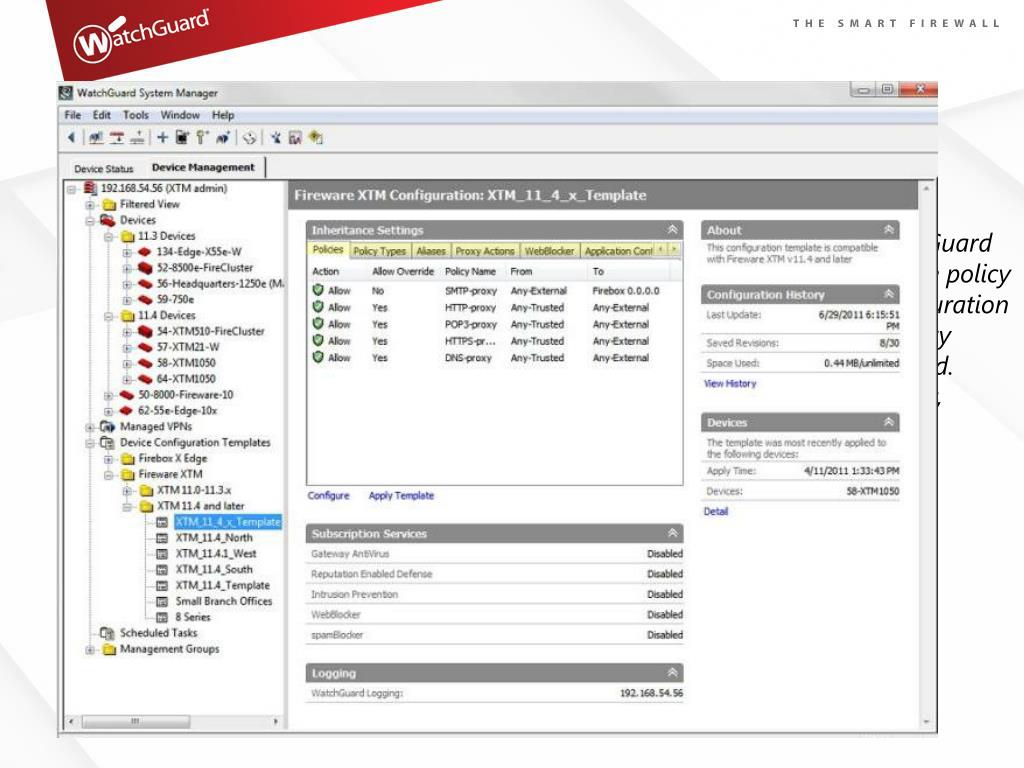This screenshot has width=1024, height=768.
Task: Switch to the Aliases tab
Action: (x=430, y=251)
